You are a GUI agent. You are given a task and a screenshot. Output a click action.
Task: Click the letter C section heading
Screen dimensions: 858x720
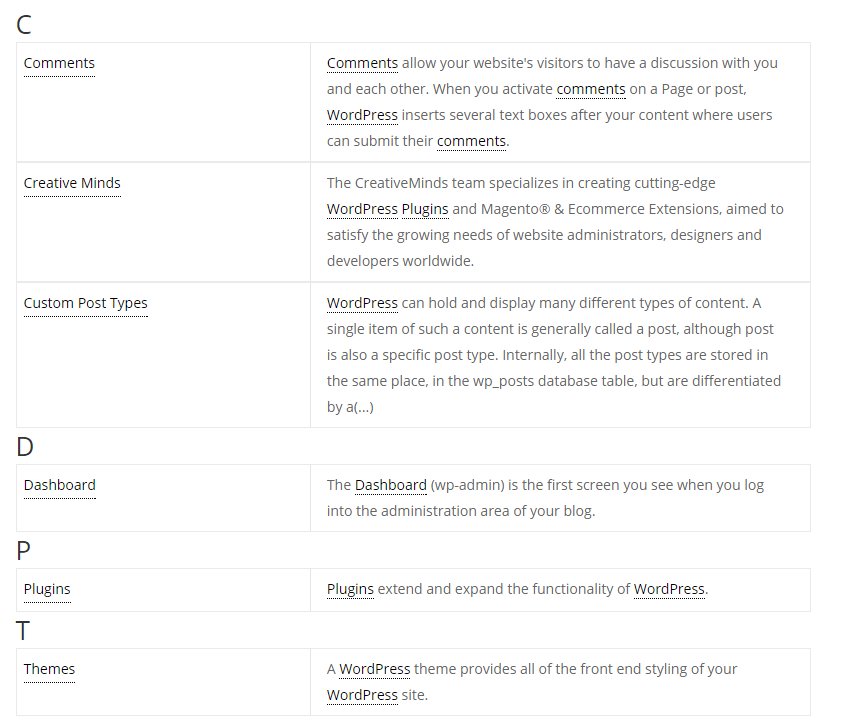point(24,25)
